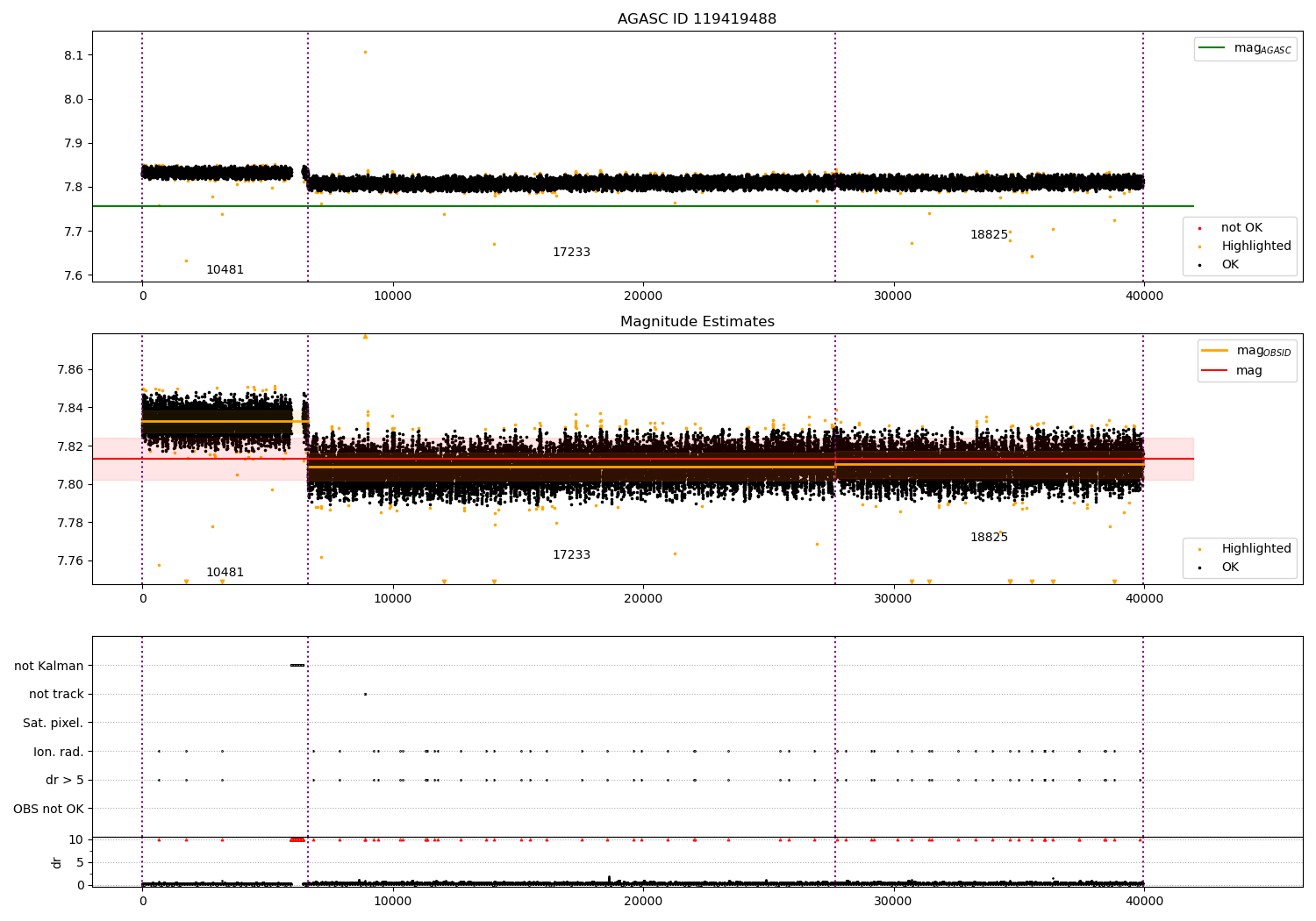This screenshot has width=1316, height=921.
Task: Click the 'not track' flag marker in bottom plot
Action: click(365, 694)
